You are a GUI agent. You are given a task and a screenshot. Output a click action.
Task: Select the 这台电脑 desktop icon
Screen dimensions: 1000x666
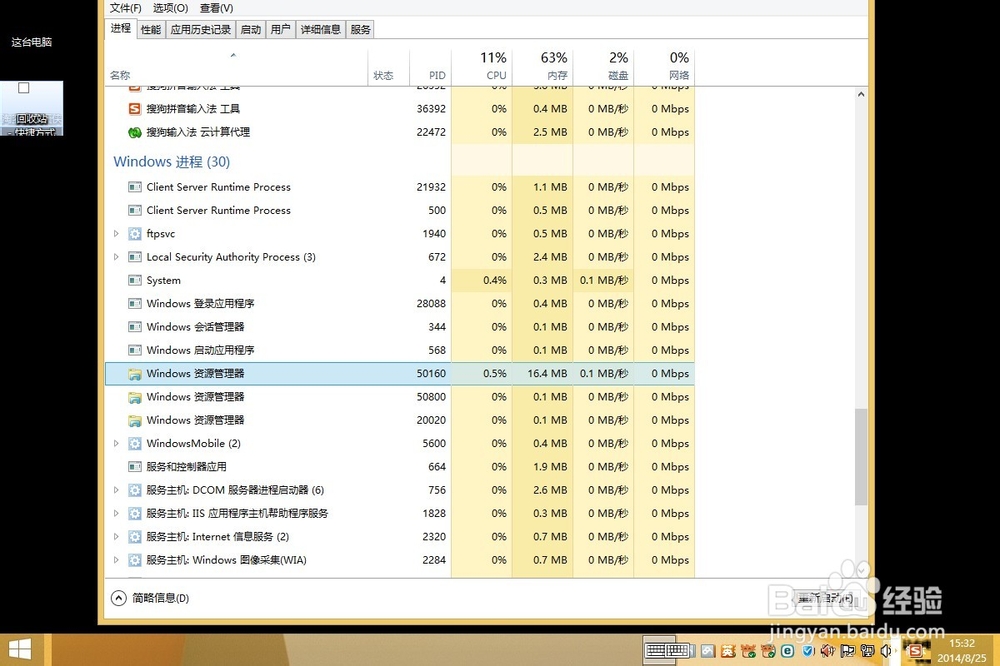[x=31, y=42]
